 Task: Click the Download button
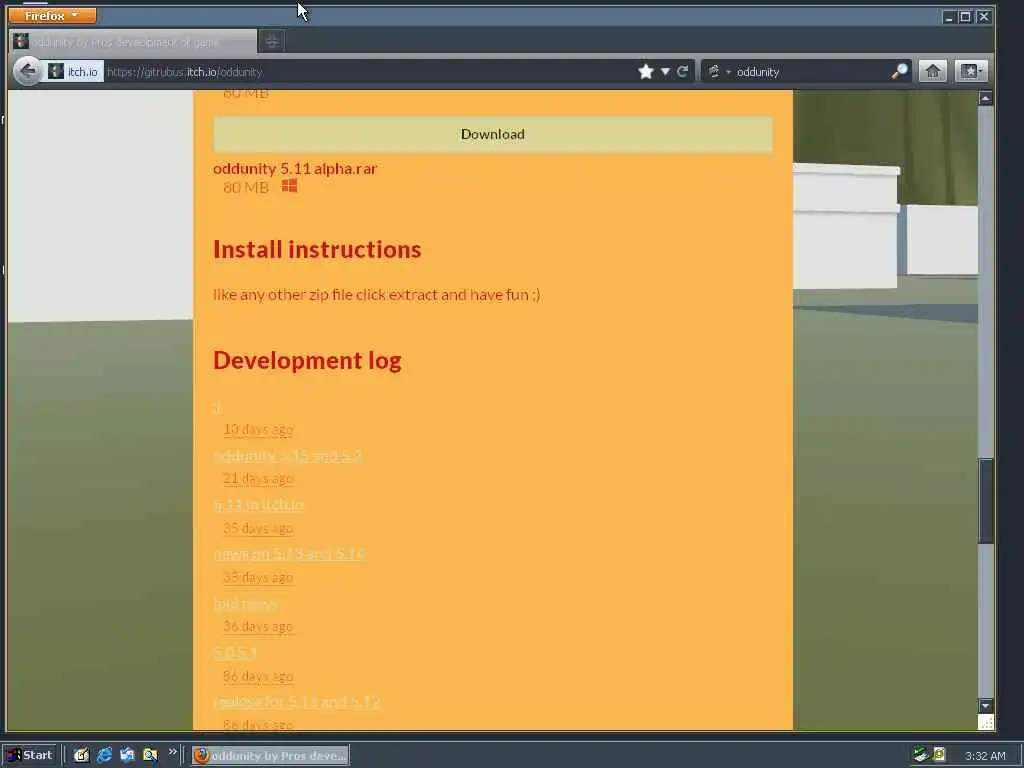(492, 135)
